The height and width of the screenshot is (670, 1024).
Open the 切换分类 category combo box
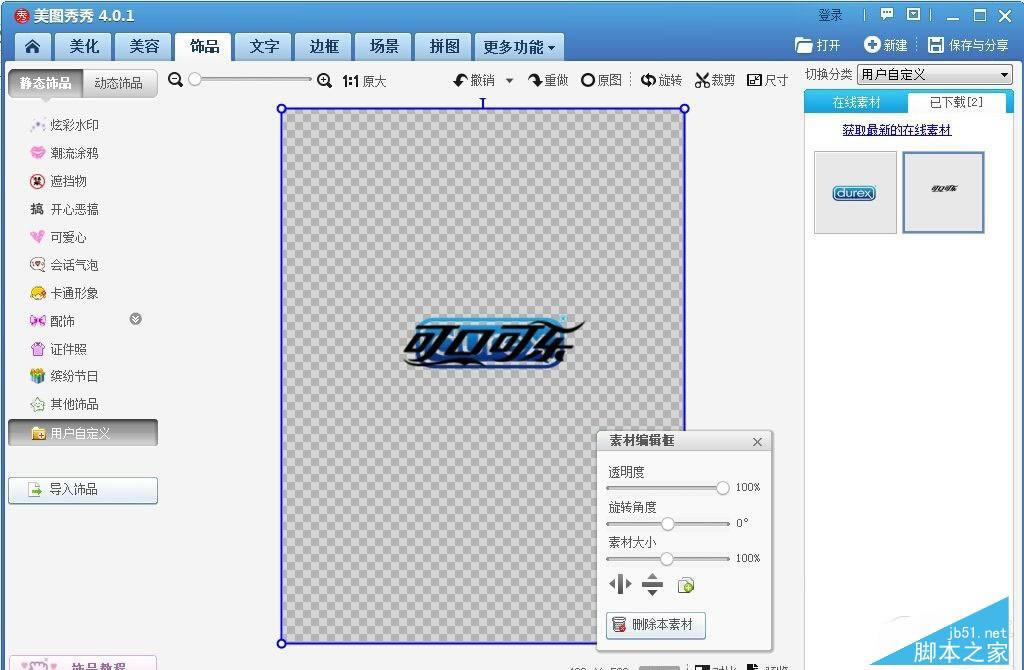[x=935, y=75]
